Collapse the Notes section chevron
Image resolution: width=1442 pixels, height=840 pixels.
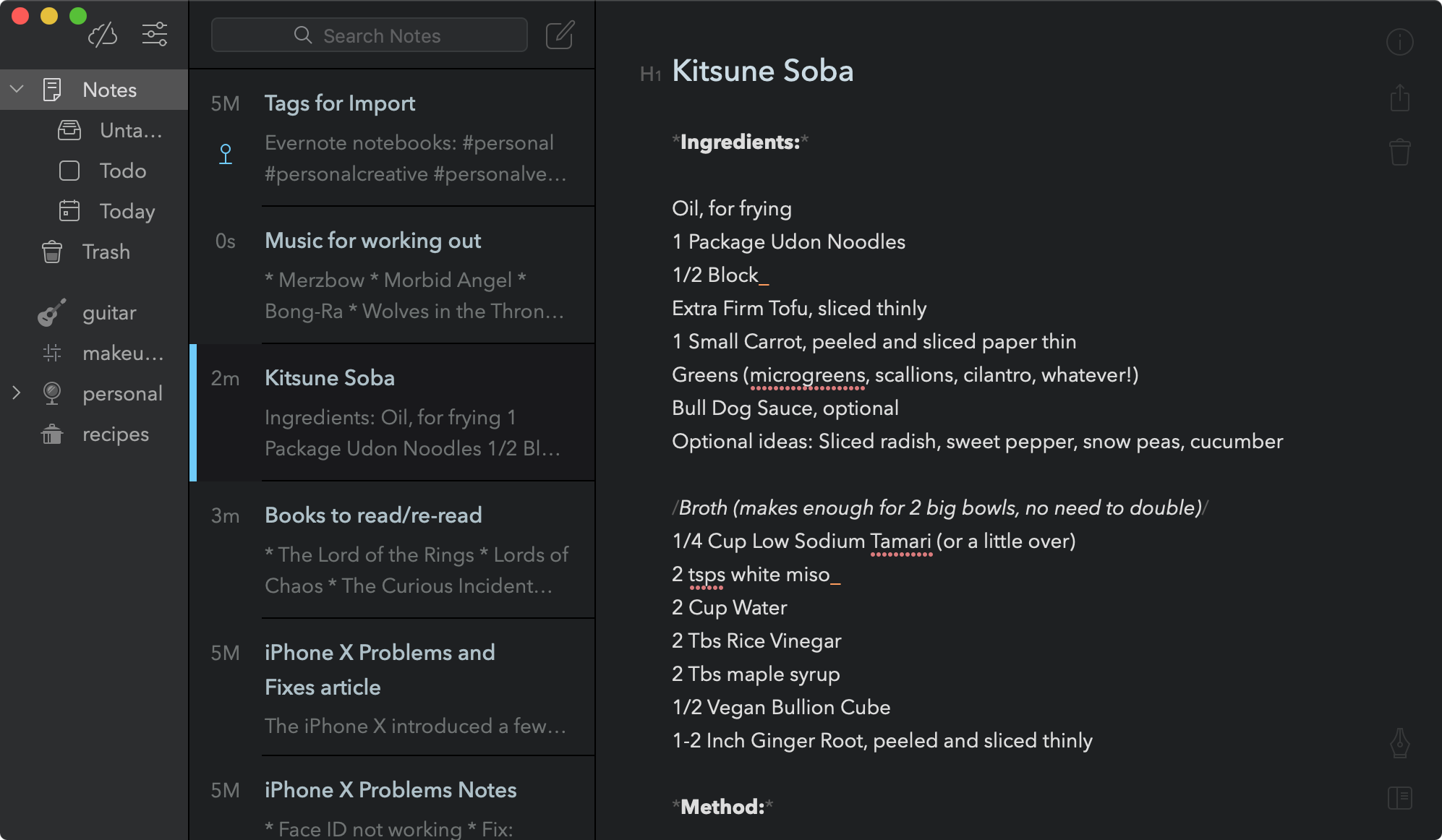16,89
